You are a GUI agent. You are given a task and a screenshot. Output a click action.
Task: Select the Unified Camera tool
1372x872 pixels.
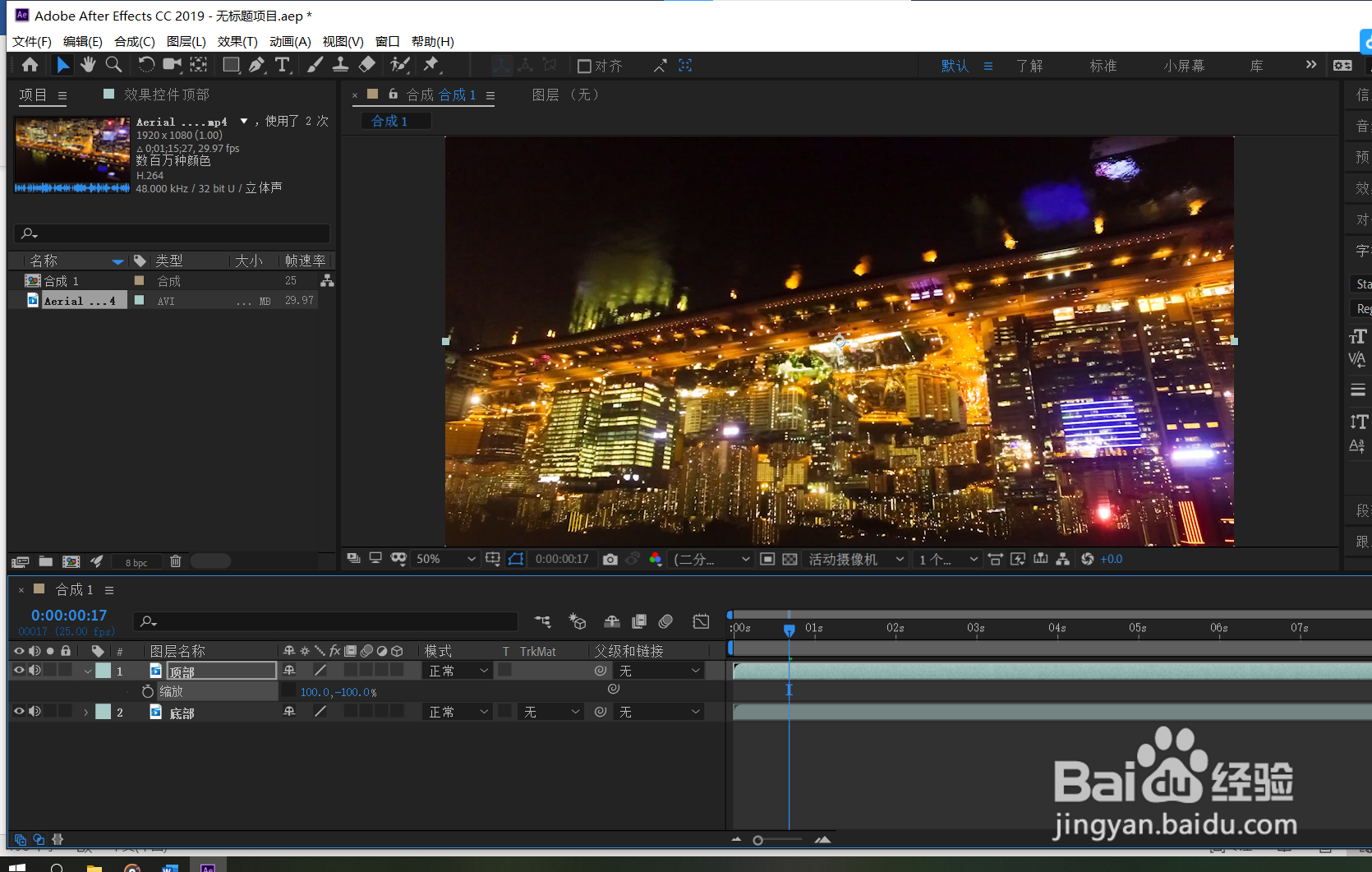point(173,65)
